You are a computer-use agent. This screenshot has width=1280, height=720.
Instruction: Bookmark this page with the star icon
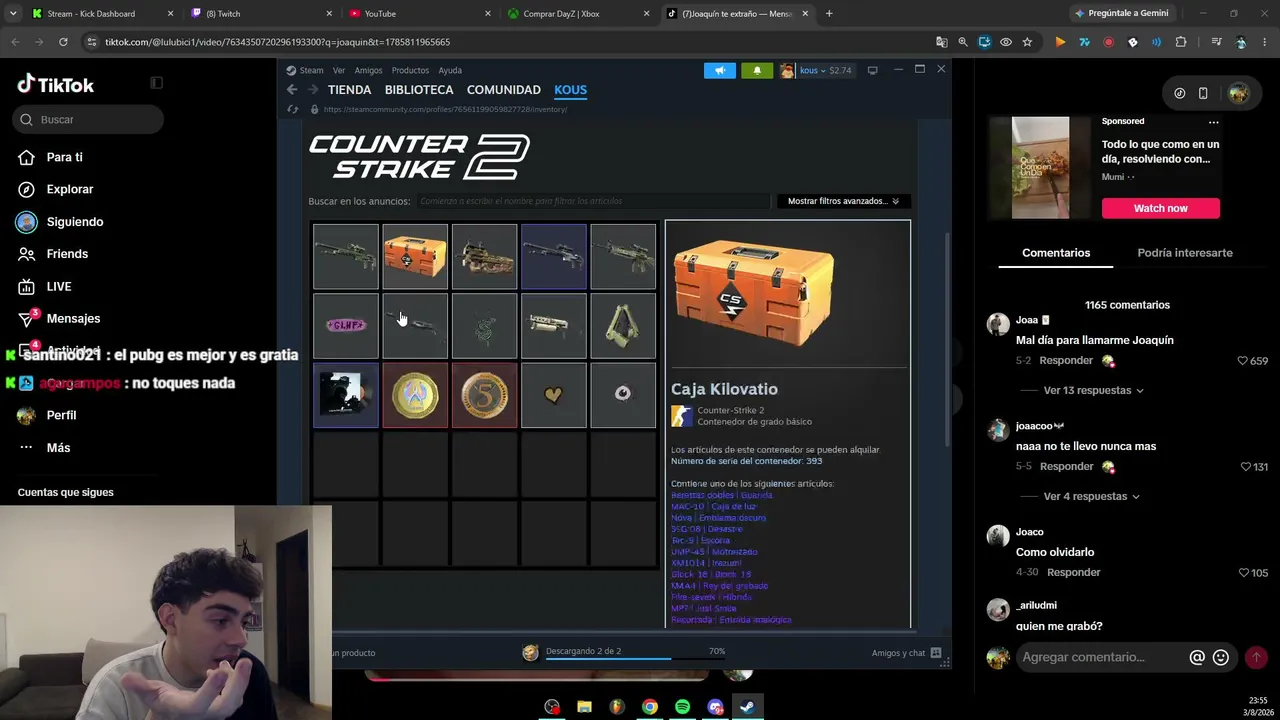pyautogui.click(x=1027, y=42)
